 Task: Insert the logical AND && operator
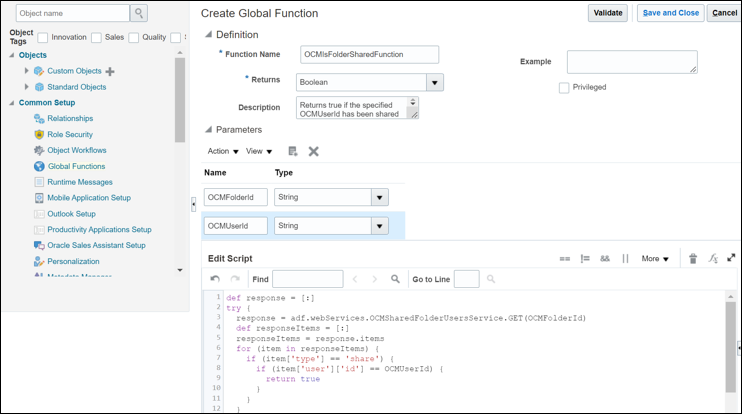point(605,258)
